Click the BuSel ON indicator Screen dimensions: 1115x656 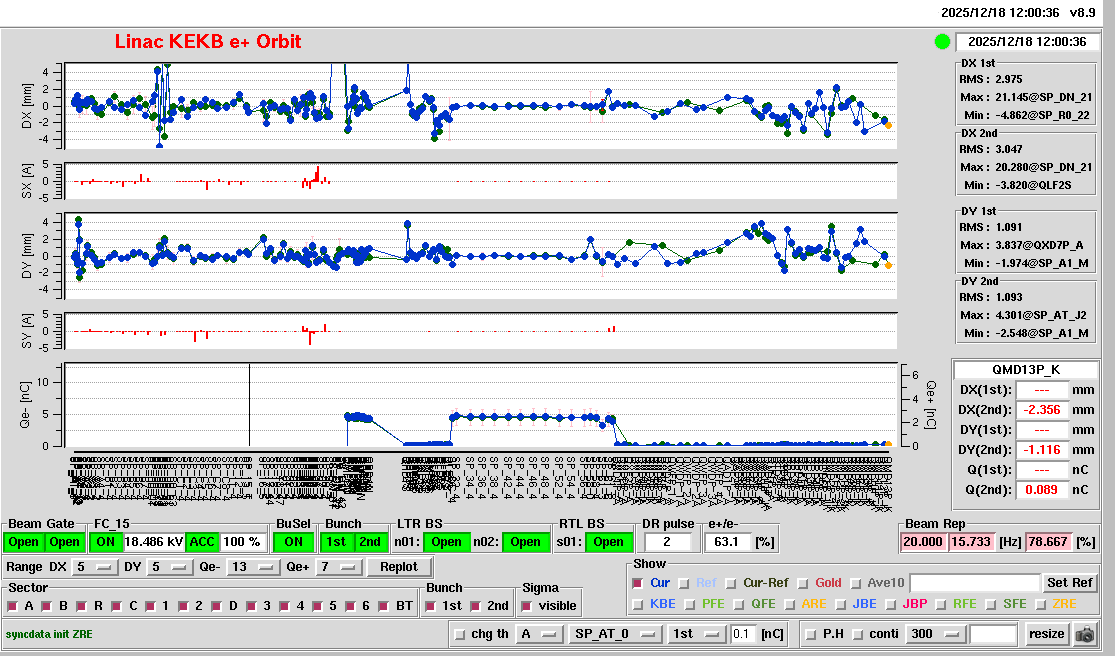[x=293, y=542]
